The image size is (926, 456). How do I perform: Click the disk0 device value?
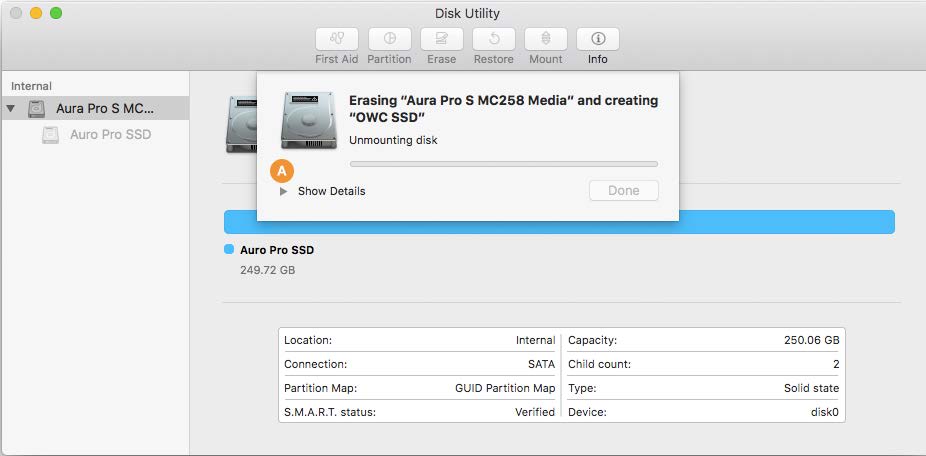pyautogui.click(x=824, y=412)
